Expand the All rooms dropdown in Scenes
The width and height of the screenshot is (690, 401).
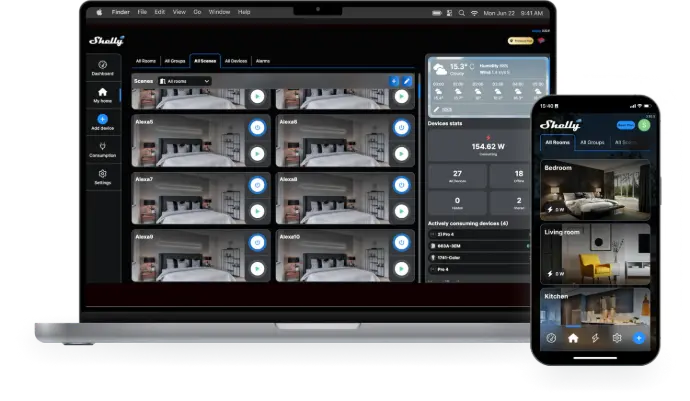coord(185,81)
